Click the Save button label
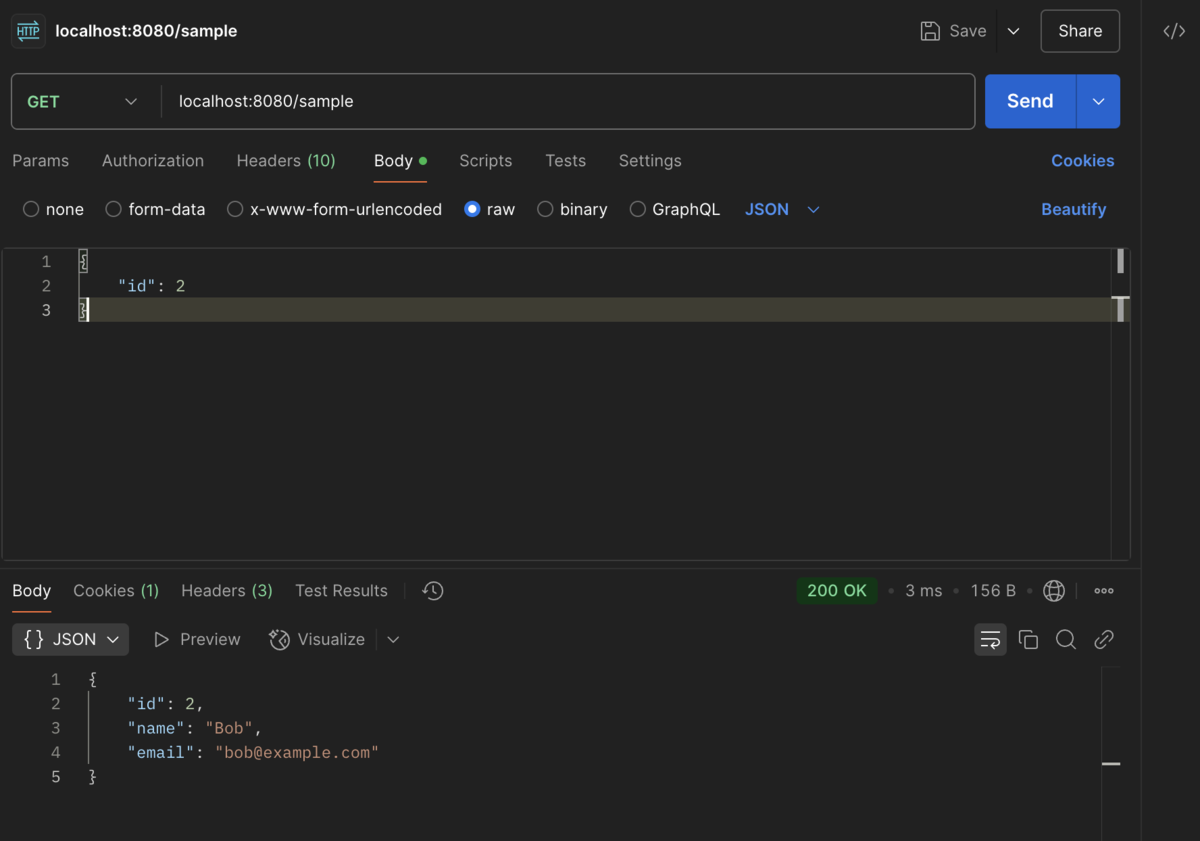The width and height of the screenshot is (1200, 841). [x=968, y=31]
